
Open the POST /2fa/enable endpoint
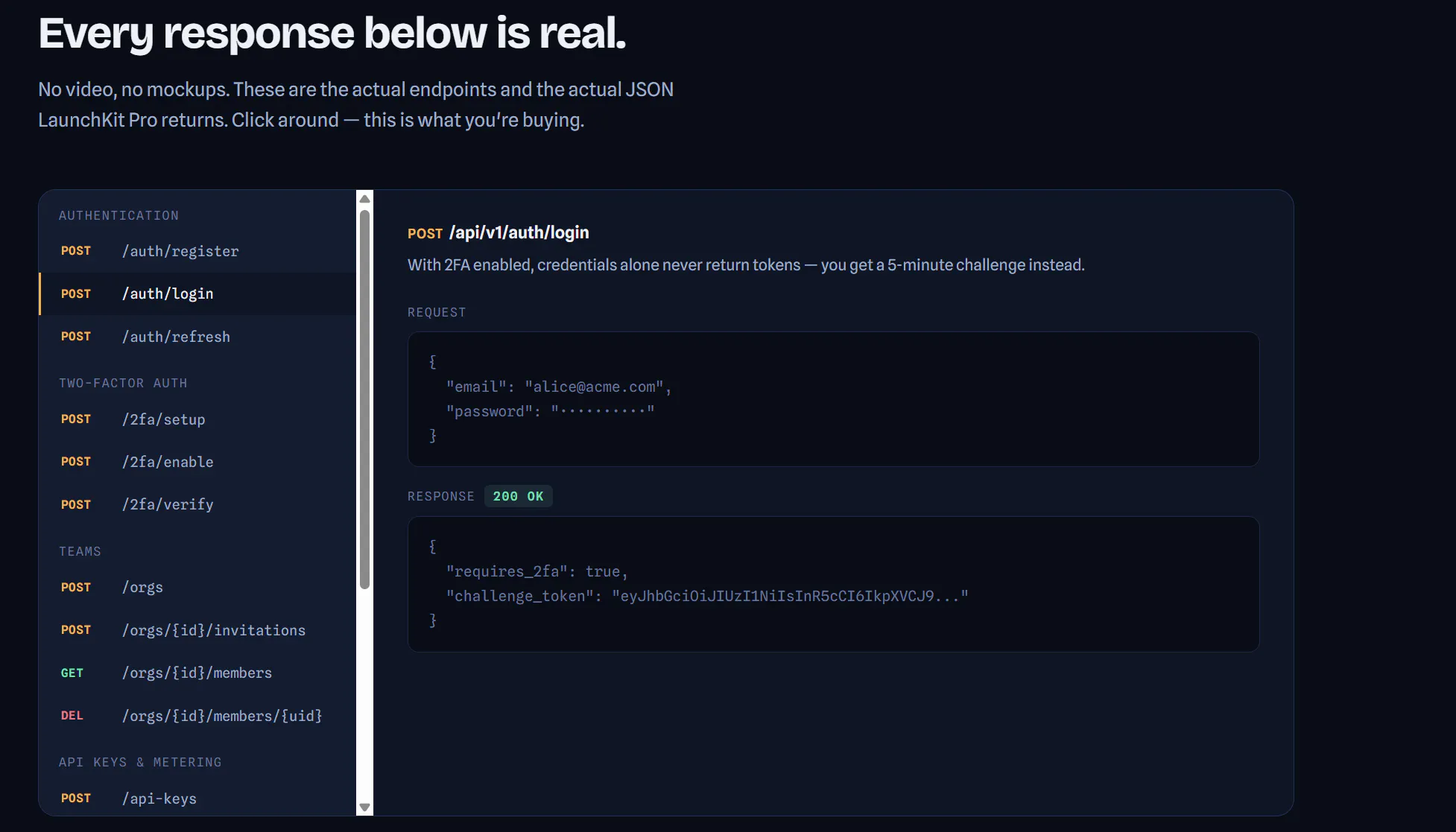click(x=197, y=462)
